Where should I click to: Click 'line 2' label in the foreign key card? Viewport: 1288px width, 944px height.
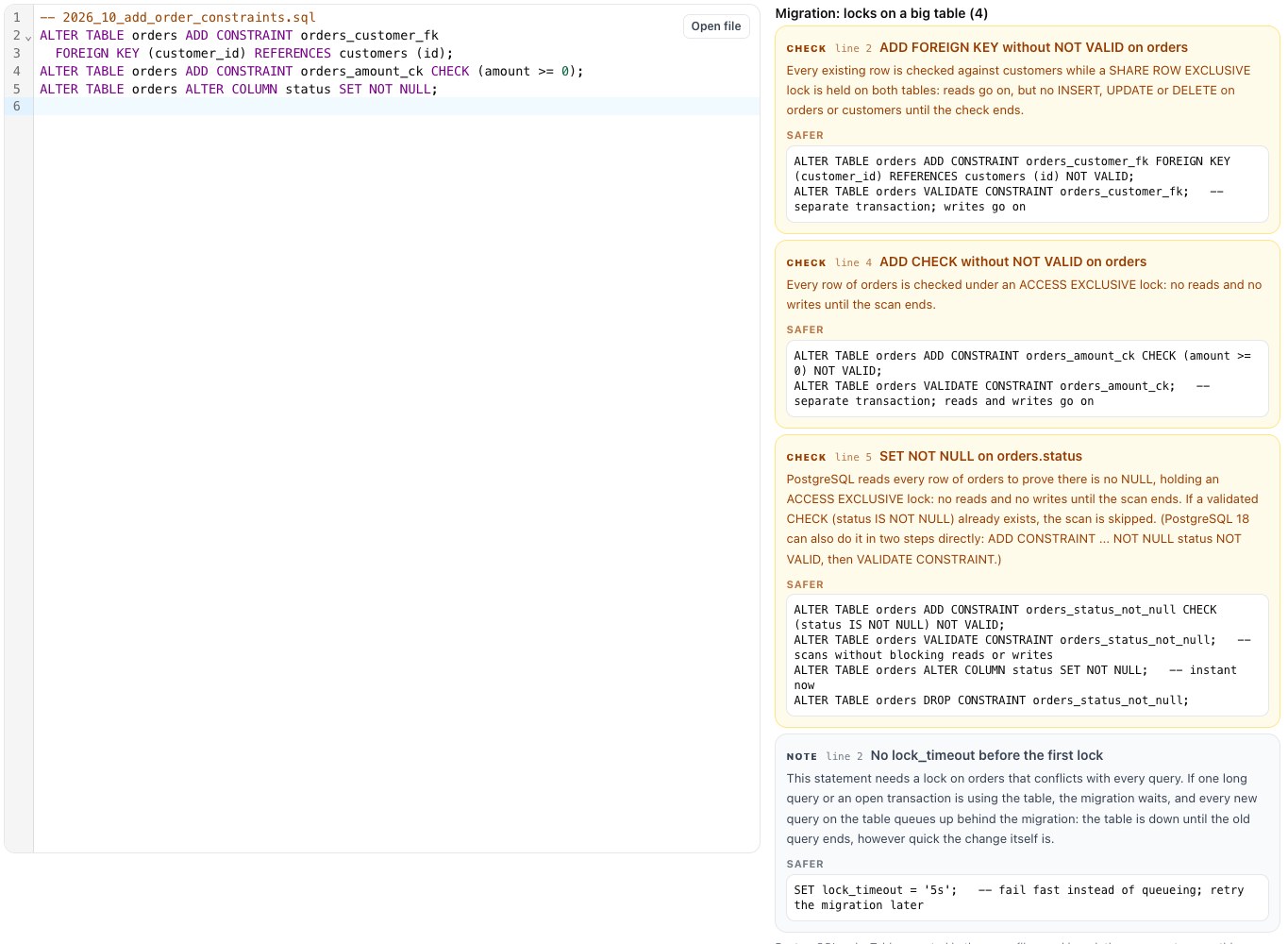coord(853,48)
